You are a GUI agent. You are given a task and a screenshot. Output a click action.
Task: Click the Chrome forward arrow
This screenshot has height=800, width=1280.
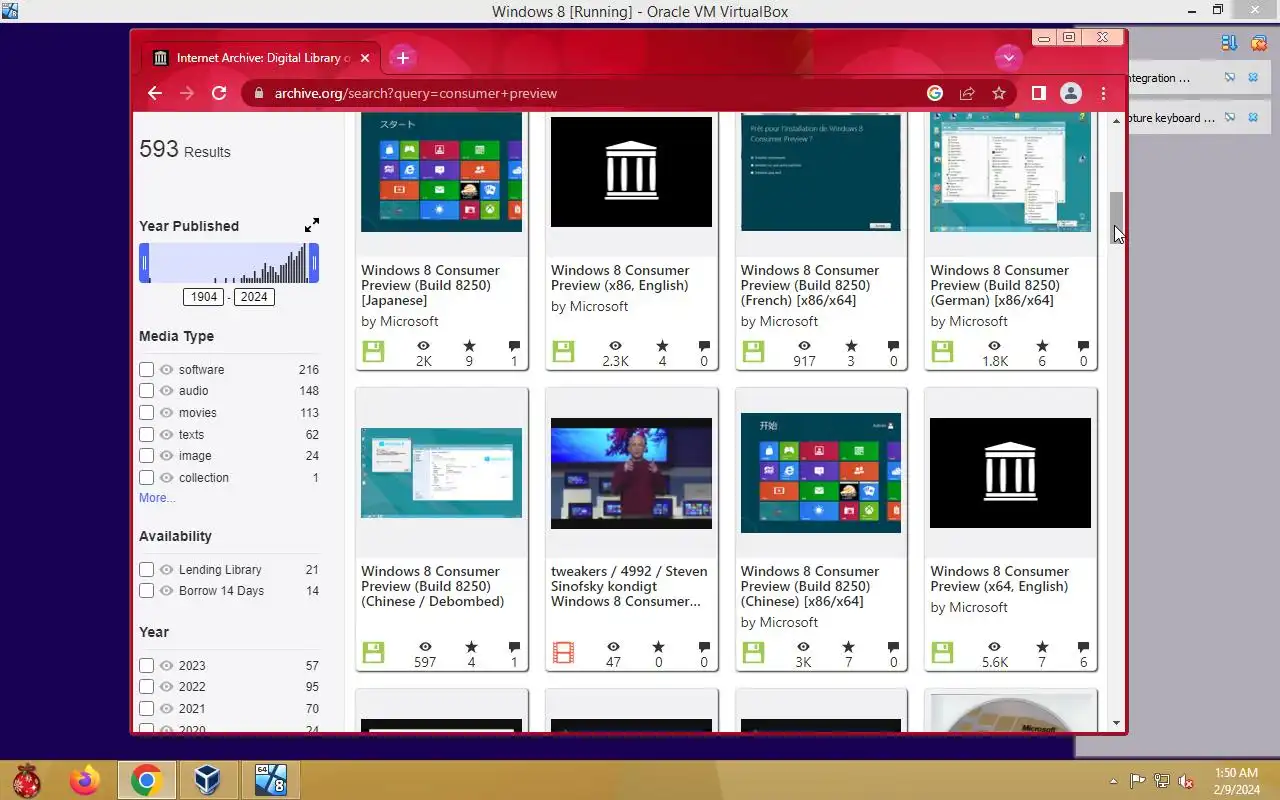(187, 93)
